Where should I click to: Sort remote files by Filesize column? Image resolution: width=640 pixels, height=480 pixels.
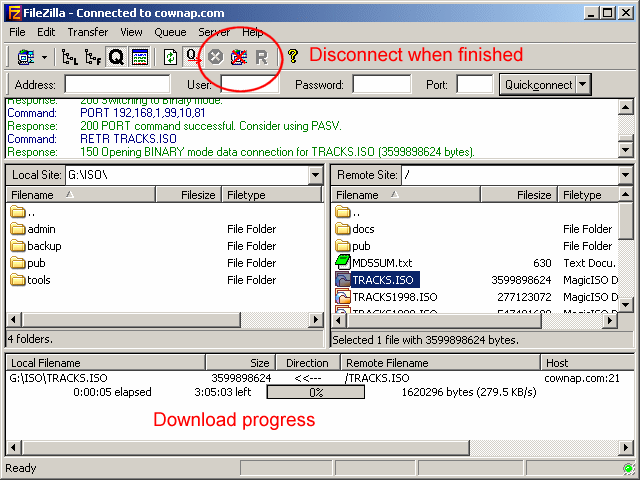pyautogui.click(x=520, y=195)
